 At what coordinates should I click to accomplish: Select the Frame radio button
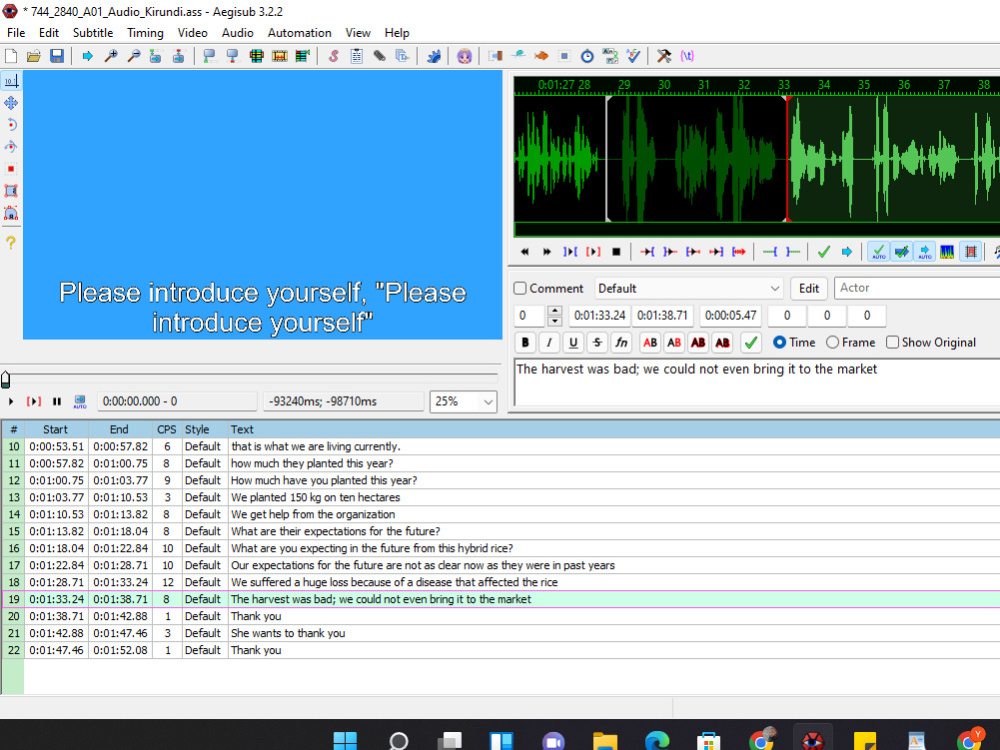point(832,342)
